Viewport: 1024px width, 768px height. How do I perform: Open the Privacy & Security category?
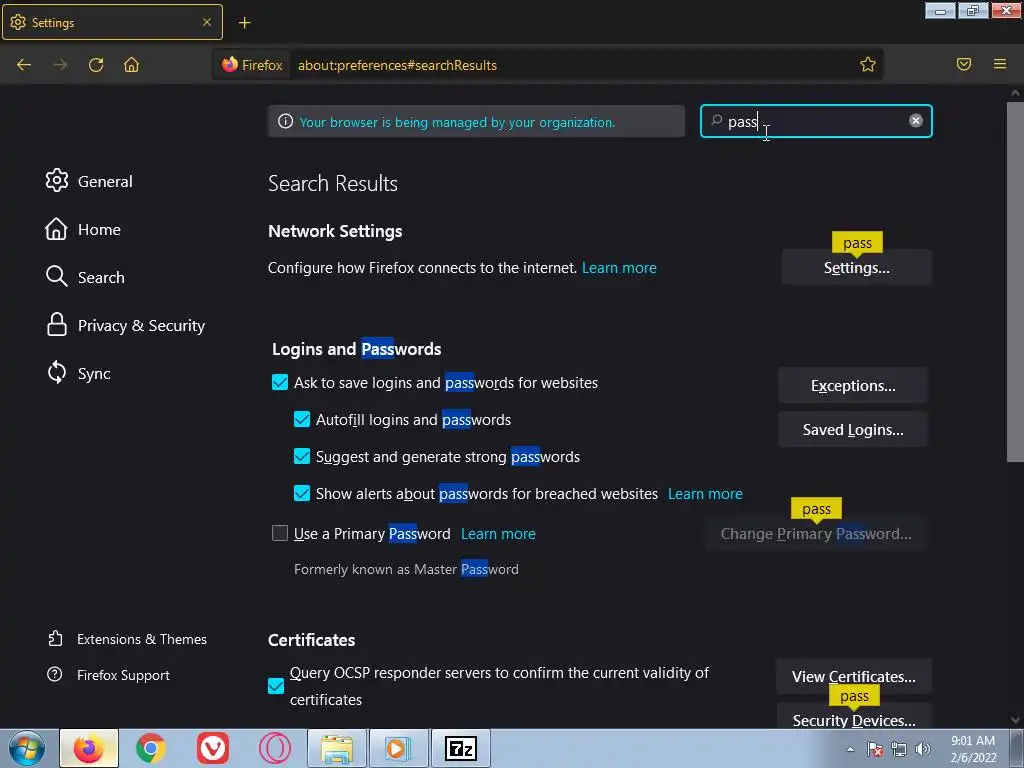coord(125,325)
